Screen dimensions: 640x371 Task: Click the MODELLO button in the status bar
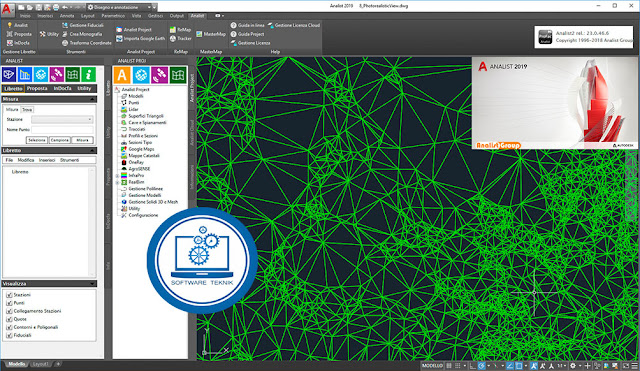coord(432,366)
